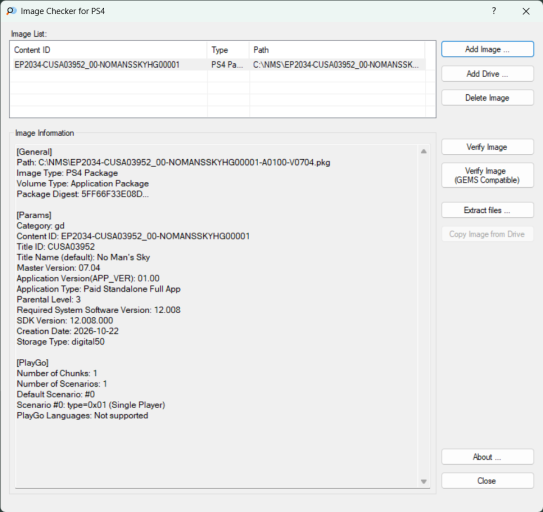The image size is (543, 512).
Task: Sort by Content ID column header
Action: point(109,50)
